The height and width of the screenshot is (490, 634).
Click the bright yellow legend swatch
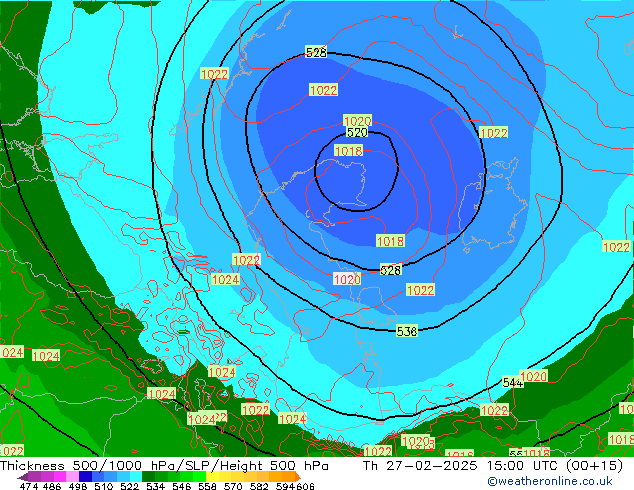point(212,477)
